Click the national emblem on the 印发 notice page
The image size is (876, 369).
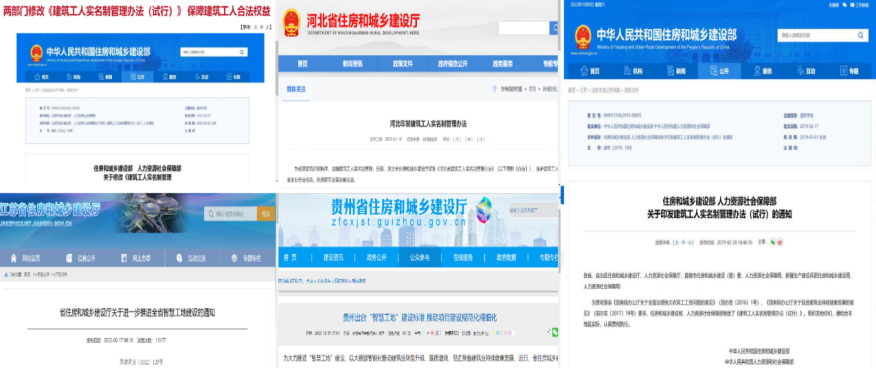click(583, 38)
